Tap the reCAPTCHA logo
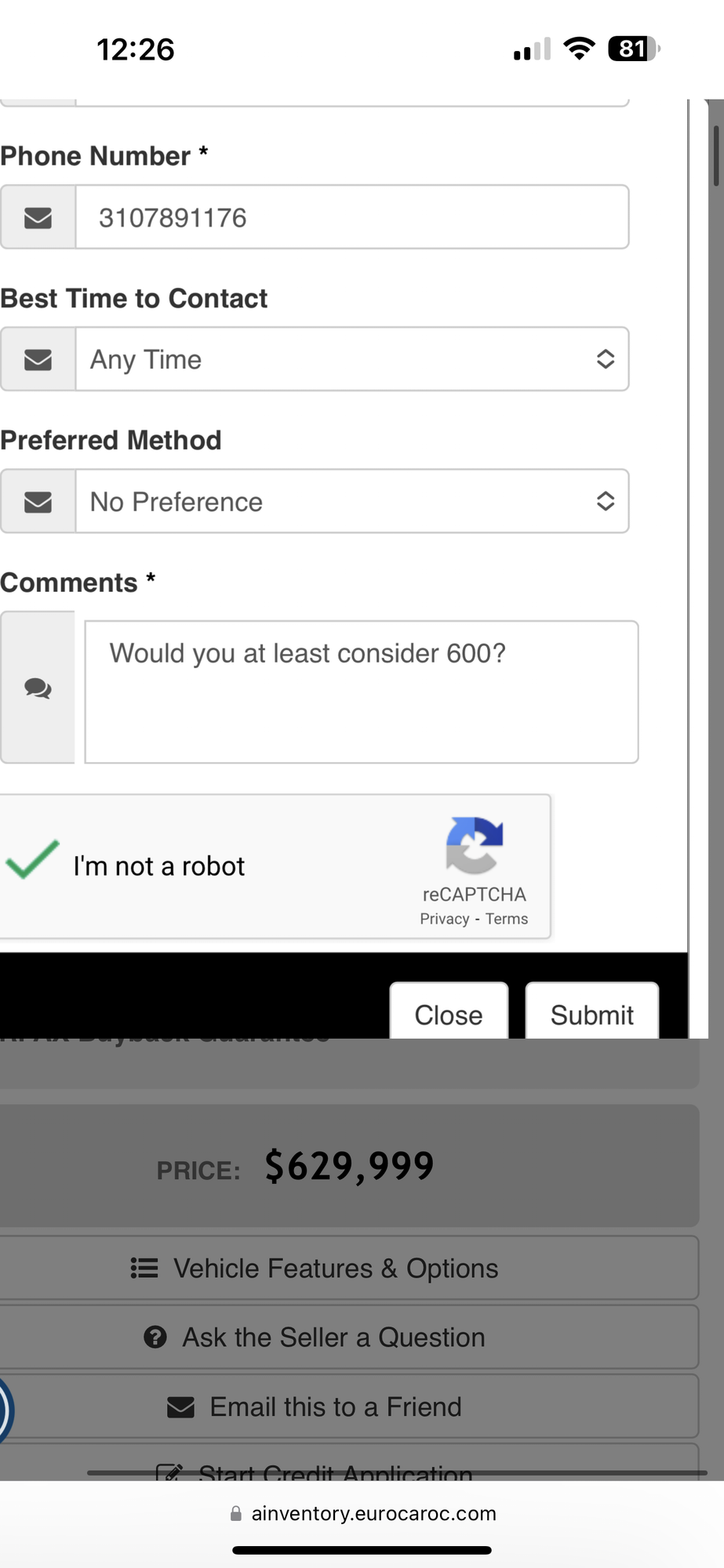 pos(474,845)
